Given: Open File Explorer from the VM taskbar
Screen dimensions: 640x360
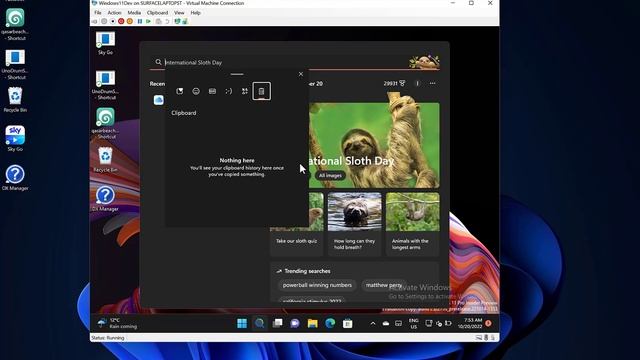Looking at the screenshot, I should click(x=312, y=323).
